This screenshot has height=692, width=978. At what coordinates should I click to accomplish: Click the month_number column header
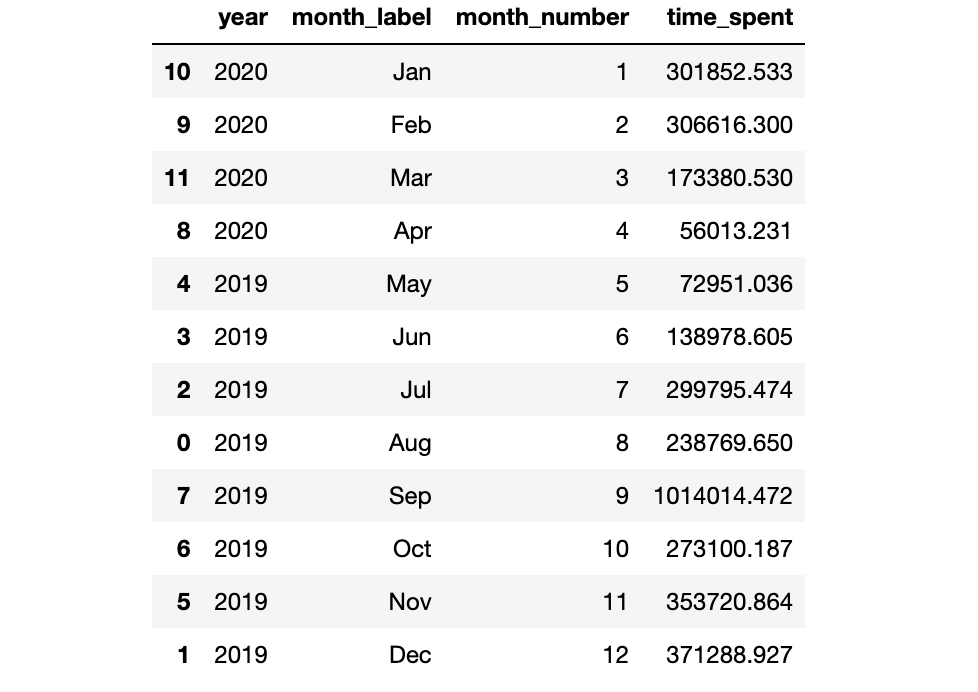[x=542, y=17]
